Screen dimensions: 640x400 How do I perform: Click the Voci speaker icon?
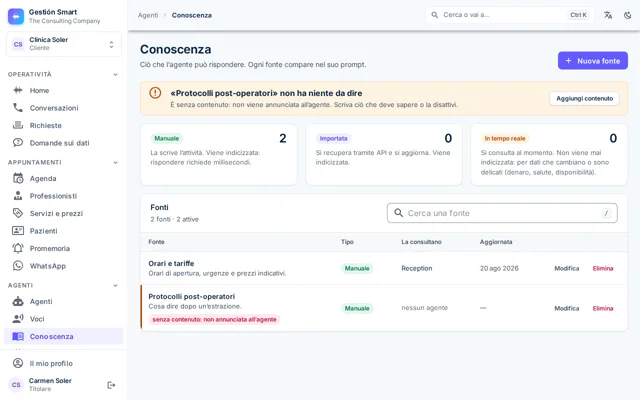(18, 319)
